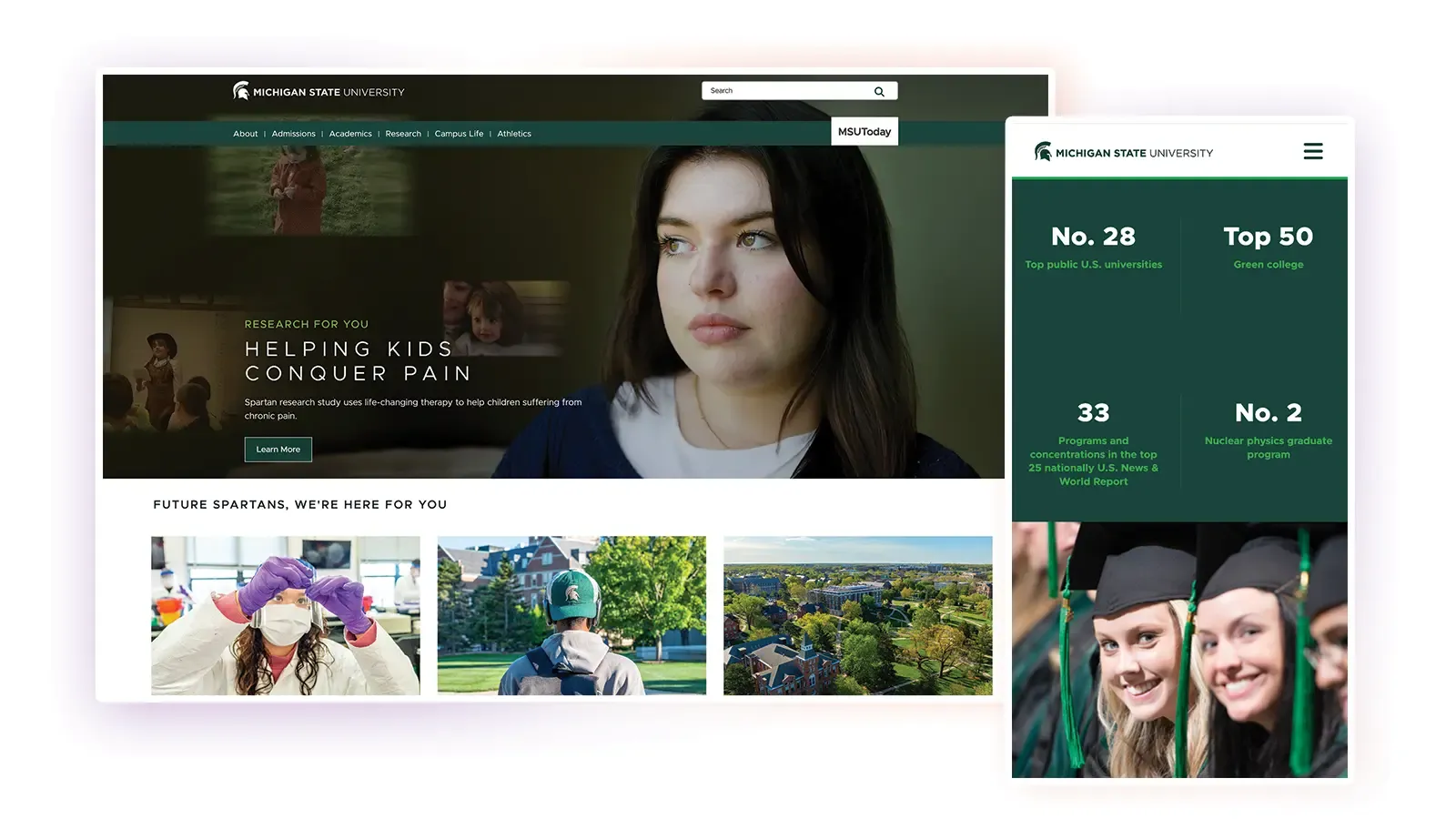Open the About navigation menu

coord(245,133)
